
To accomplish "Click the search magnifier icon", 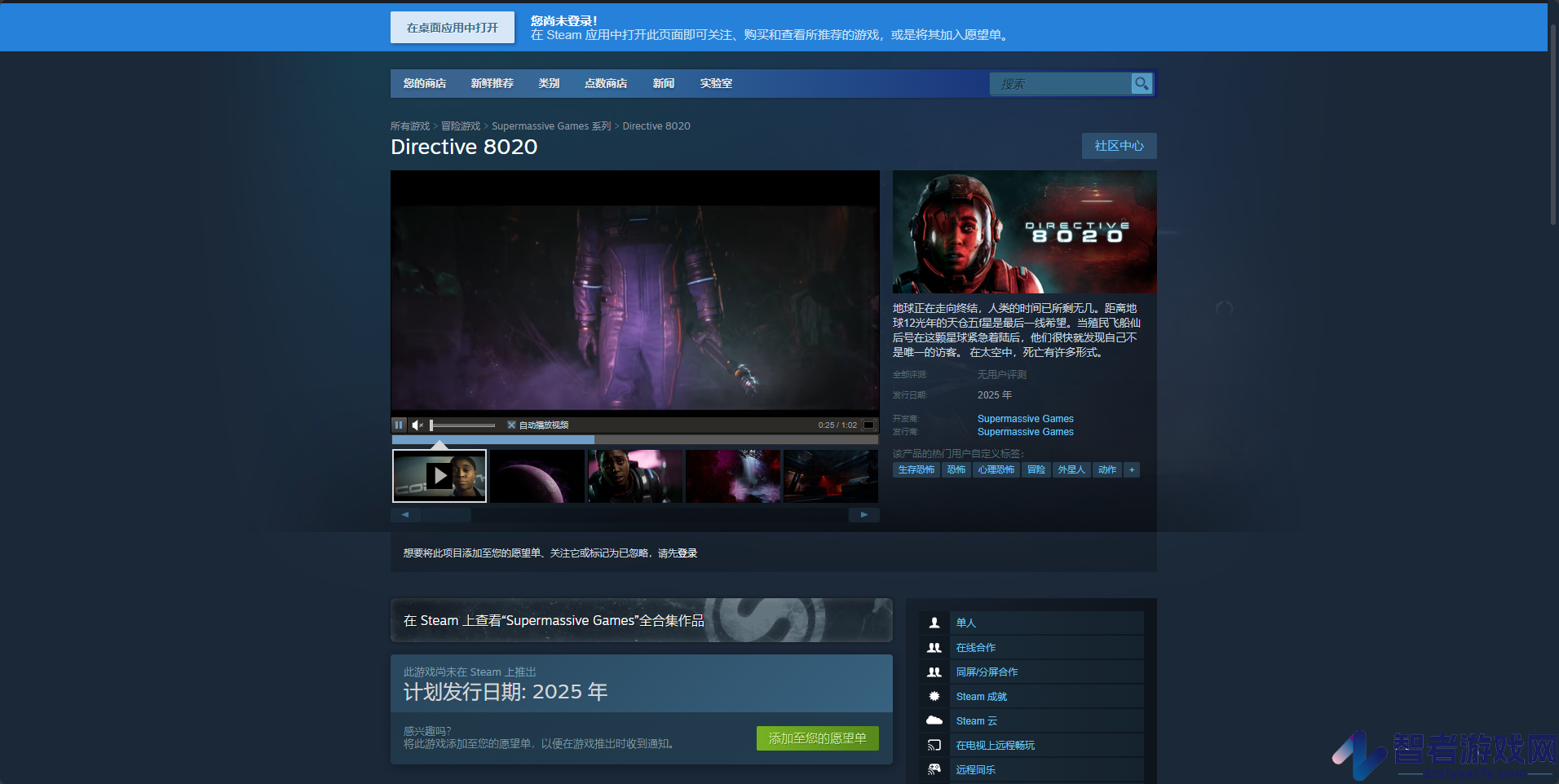I will [x=1142, y=84].
